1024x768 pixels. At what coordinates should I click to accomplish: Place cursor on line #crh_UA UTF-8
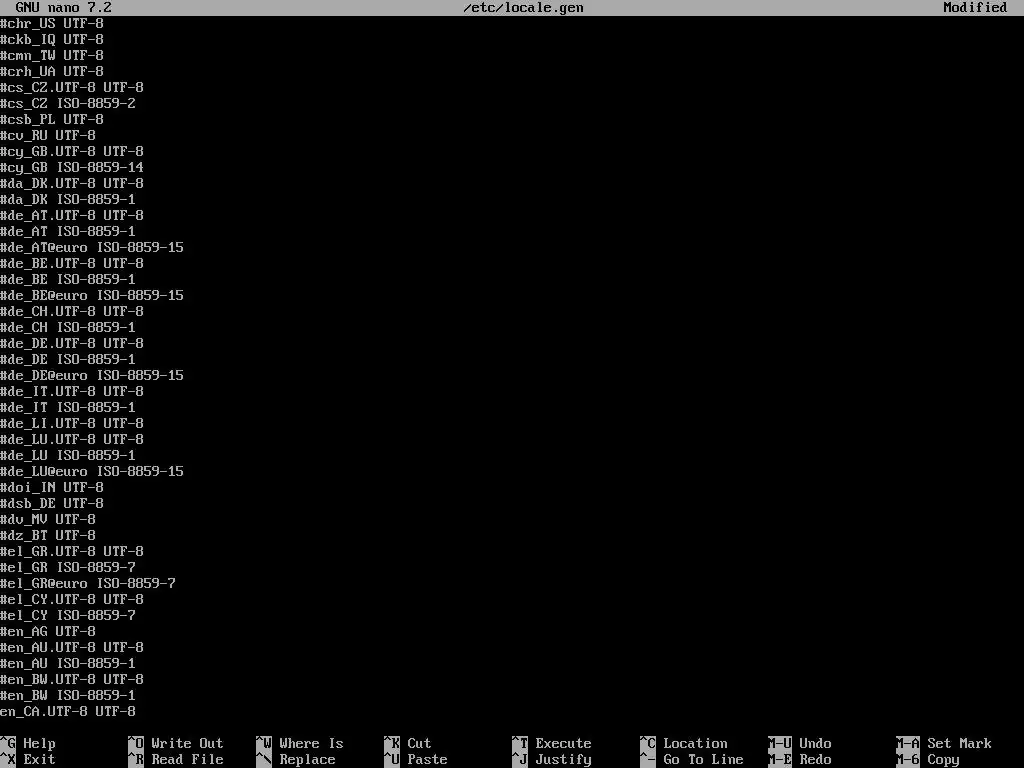(52, 71)
